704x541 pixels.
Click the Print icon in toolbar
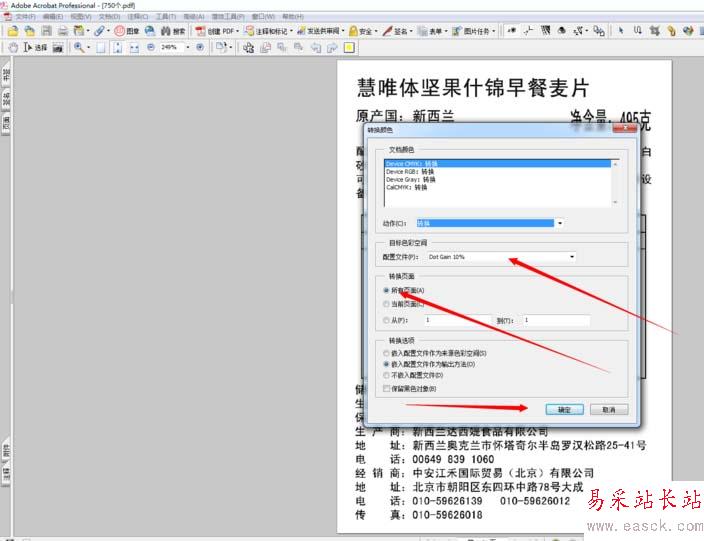(63, 31)
